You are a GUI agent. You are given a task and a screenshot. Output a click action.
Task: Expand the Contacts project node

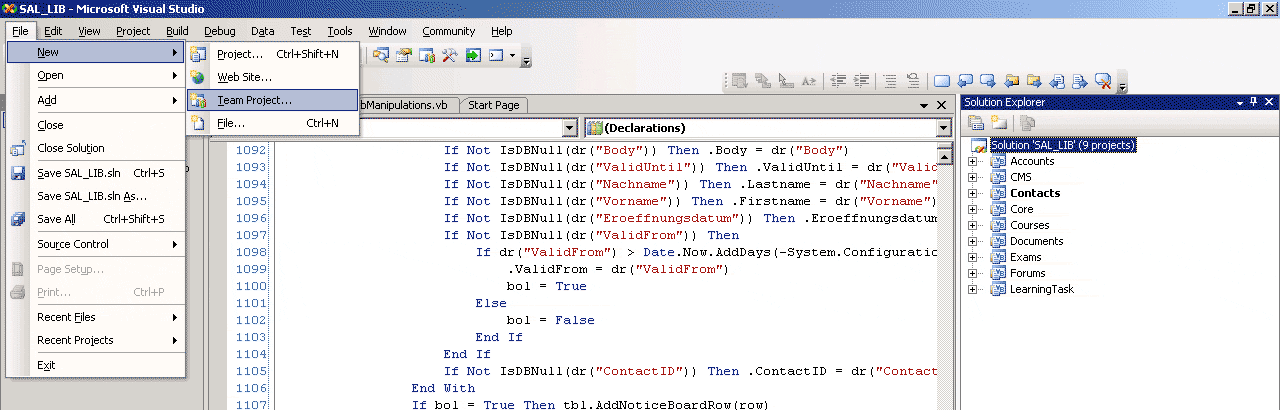[x=973, y=193]
